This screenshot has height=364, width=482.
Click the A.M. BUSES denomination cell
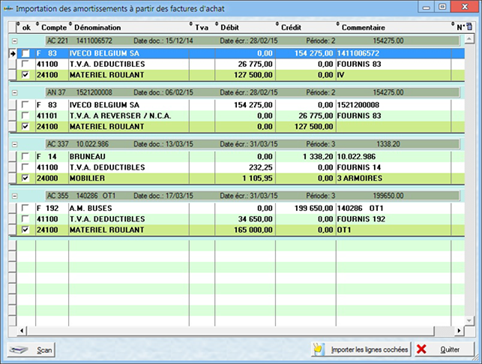pyautogui.click(x=129, y=208)
